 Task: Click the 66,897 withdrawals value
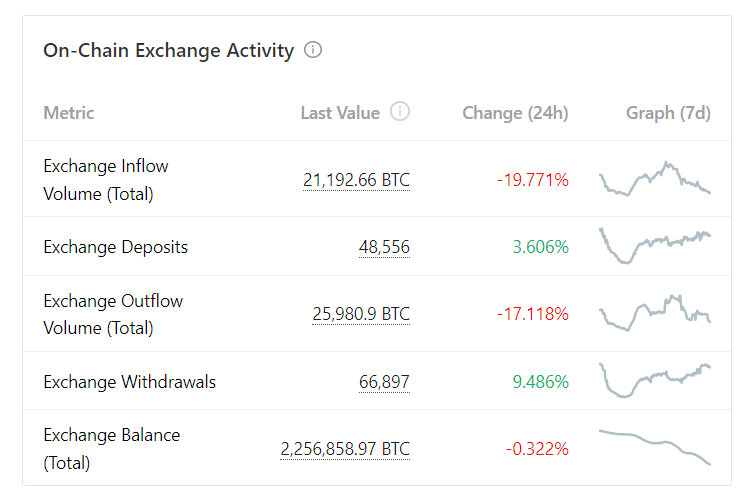point(384,382)
